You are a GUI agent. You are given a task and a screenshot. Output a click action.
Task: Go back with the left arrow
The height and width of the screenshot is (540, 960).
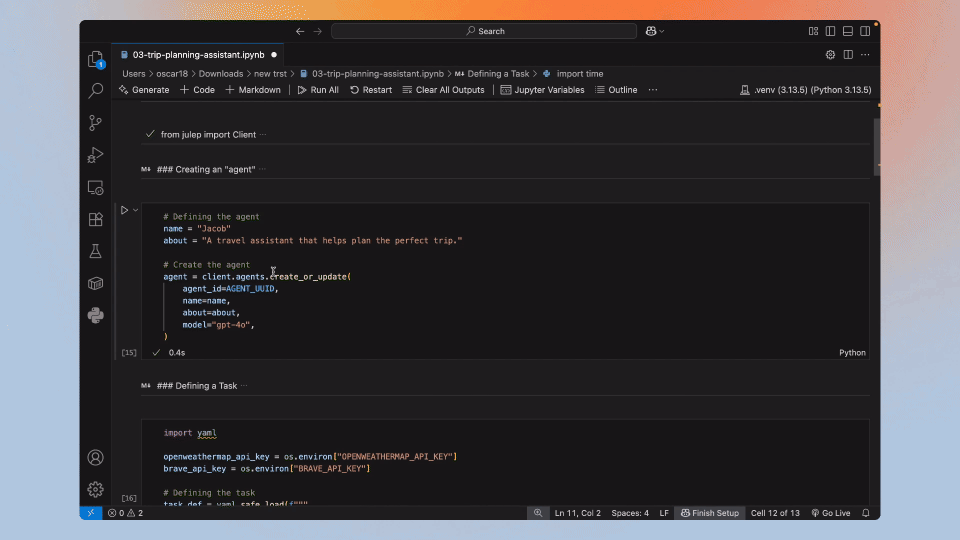point(300,31)
